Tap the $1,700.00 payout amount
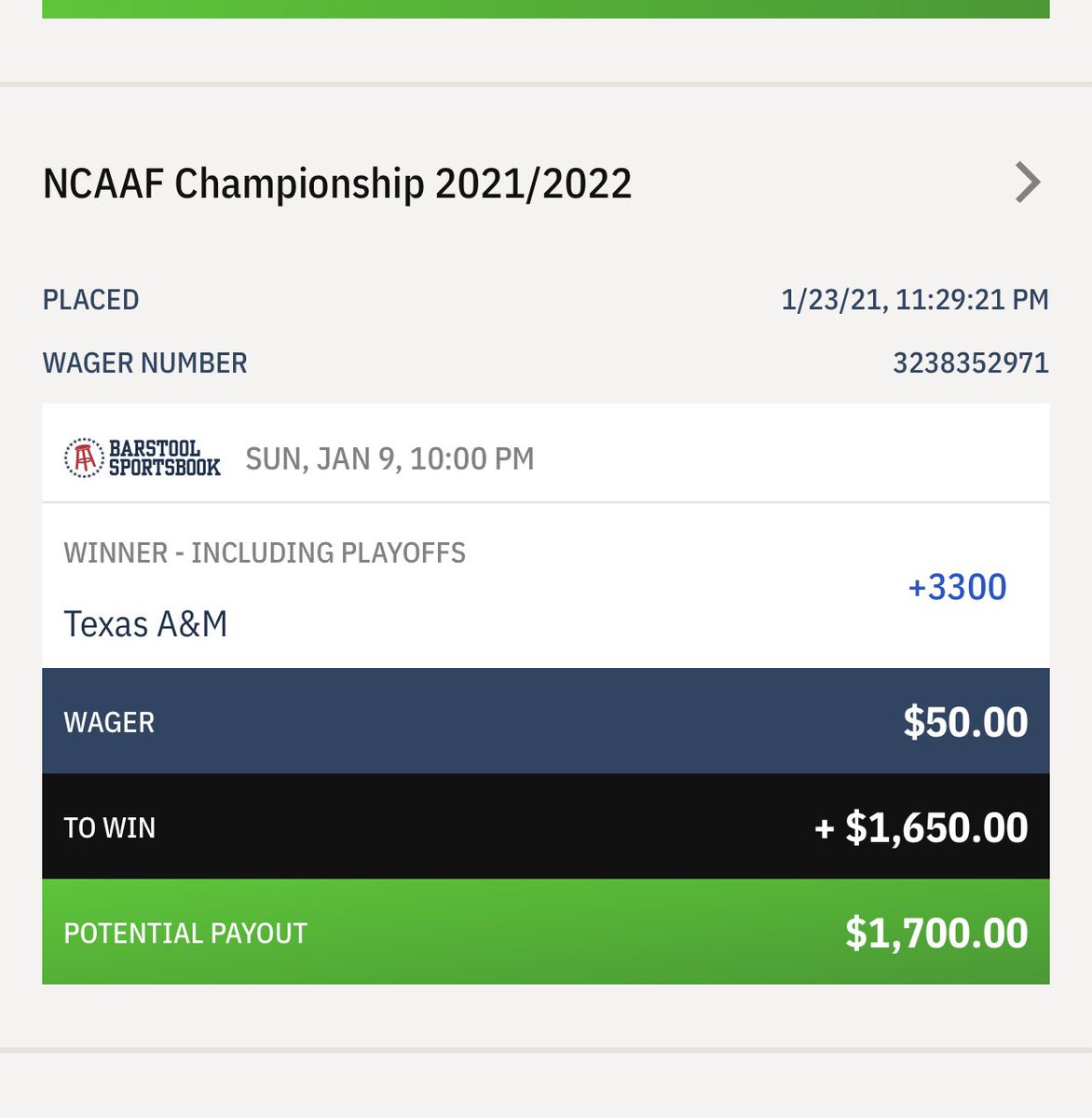The width and height of the screenshot is (1092, 1118). [936, 933]
